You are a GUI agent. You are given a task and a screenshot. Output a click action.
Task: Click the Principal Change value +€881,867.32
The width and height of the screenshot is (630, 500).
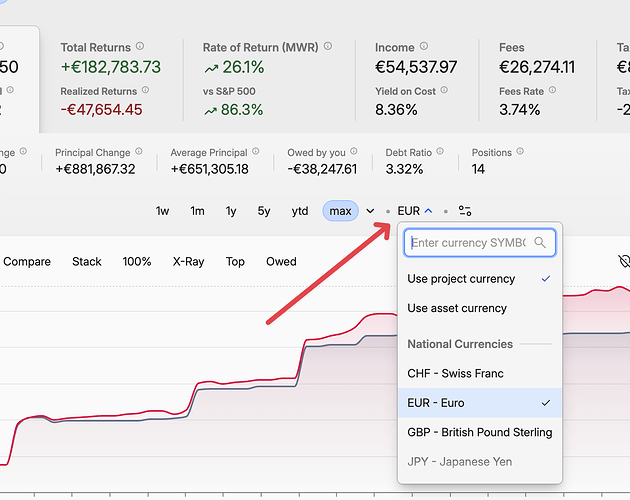pos(95,169)
